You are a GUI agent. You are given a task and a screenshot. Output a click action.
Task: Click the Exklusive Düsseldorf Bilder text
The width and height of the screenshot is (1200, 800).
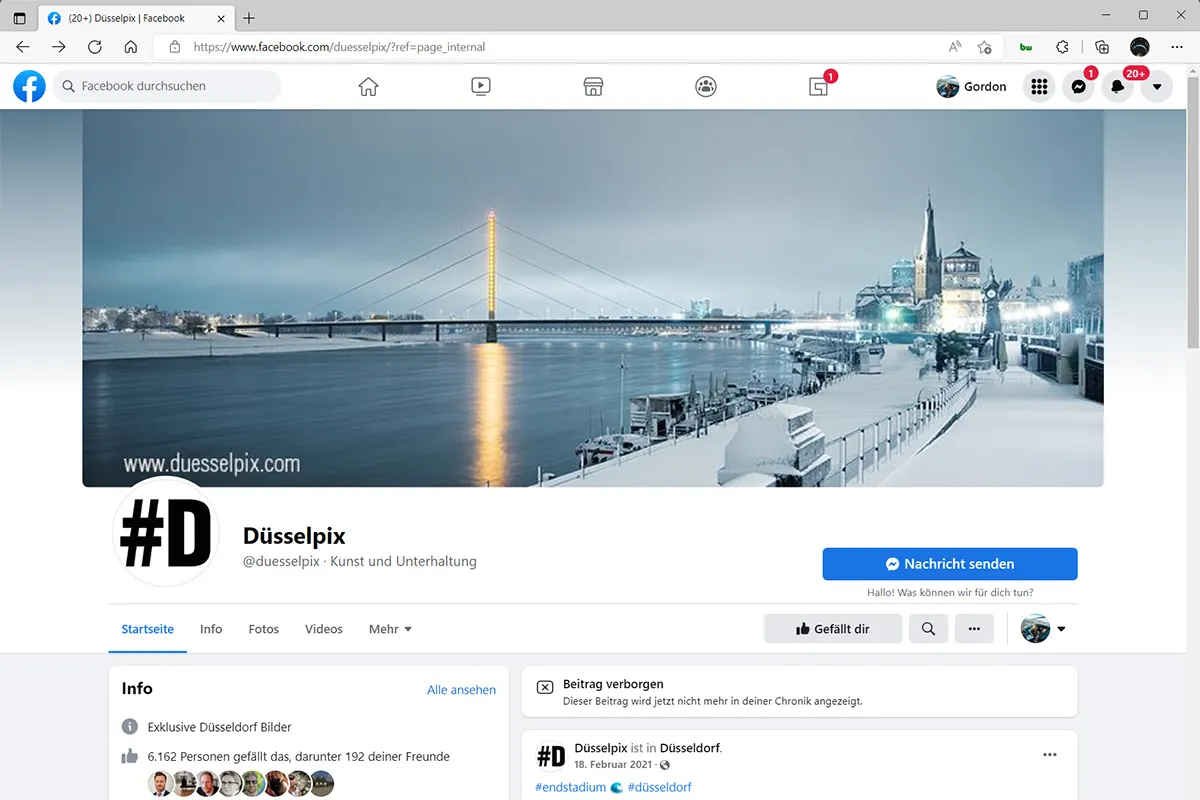click(x=219, y=727)
